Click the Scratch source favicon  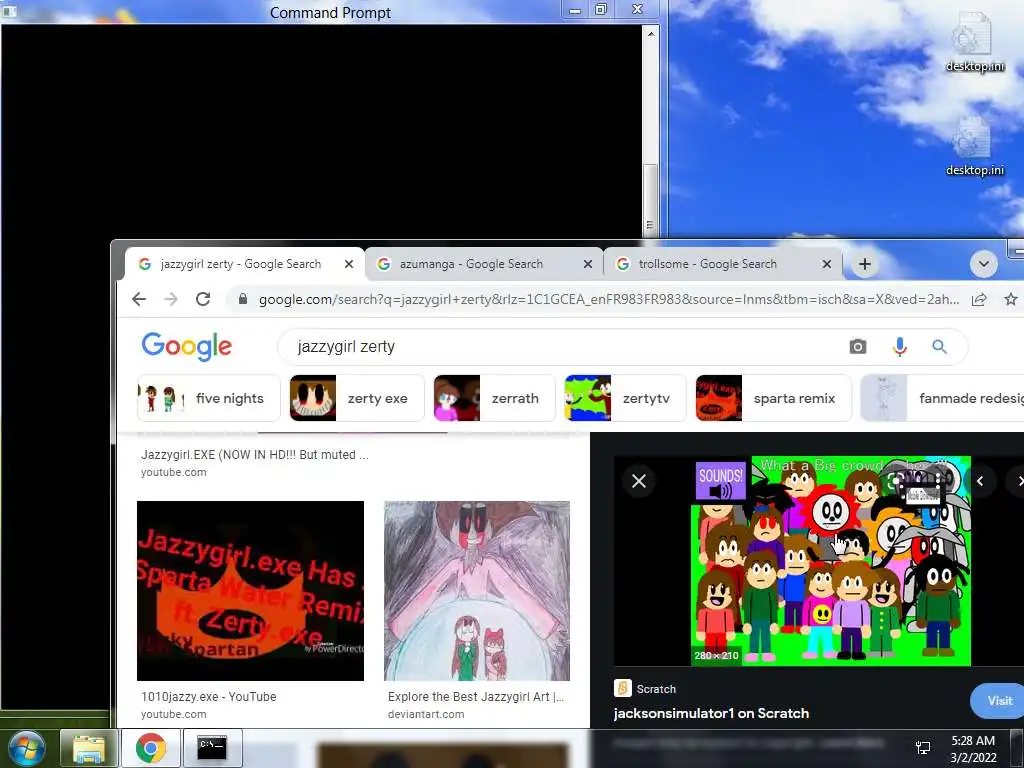pos(622,688)
